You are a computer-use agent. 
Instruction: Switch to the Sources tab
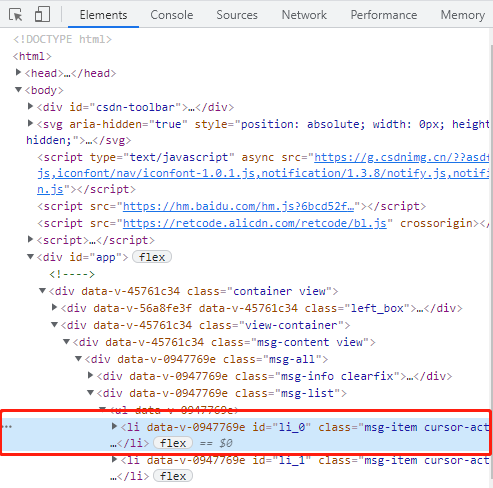pos(237,15)
